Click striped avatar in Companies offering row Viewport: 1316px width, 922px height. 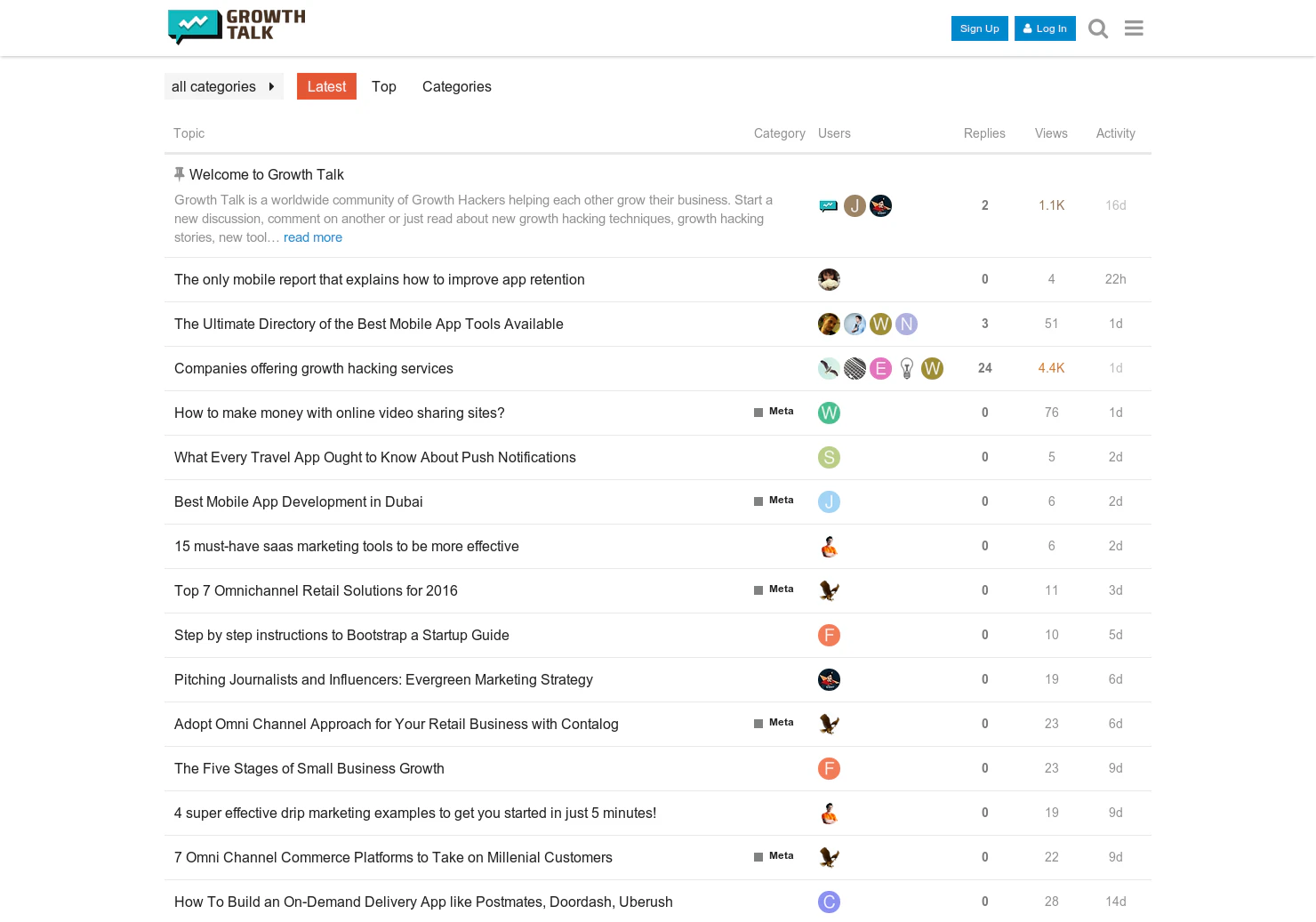click(855, 368)
